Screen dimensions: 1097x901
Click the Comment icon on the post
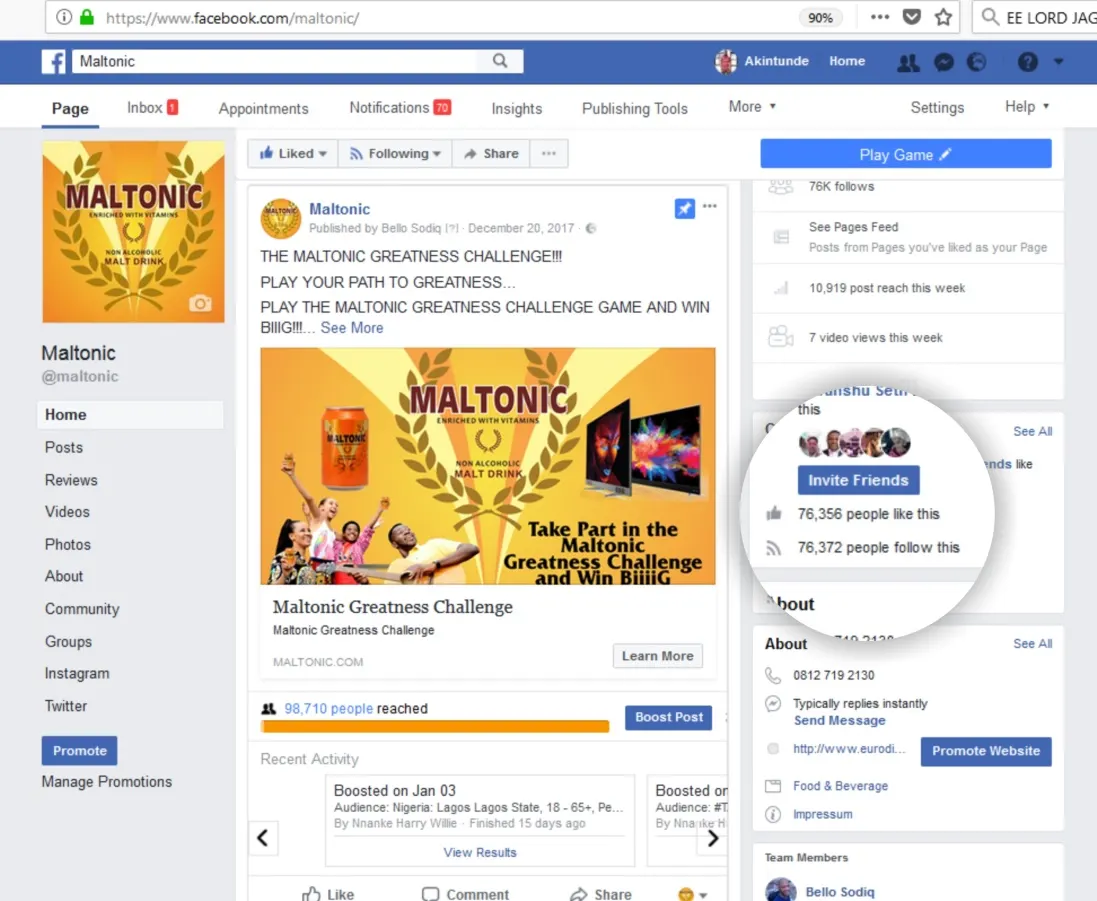(430, 894)
